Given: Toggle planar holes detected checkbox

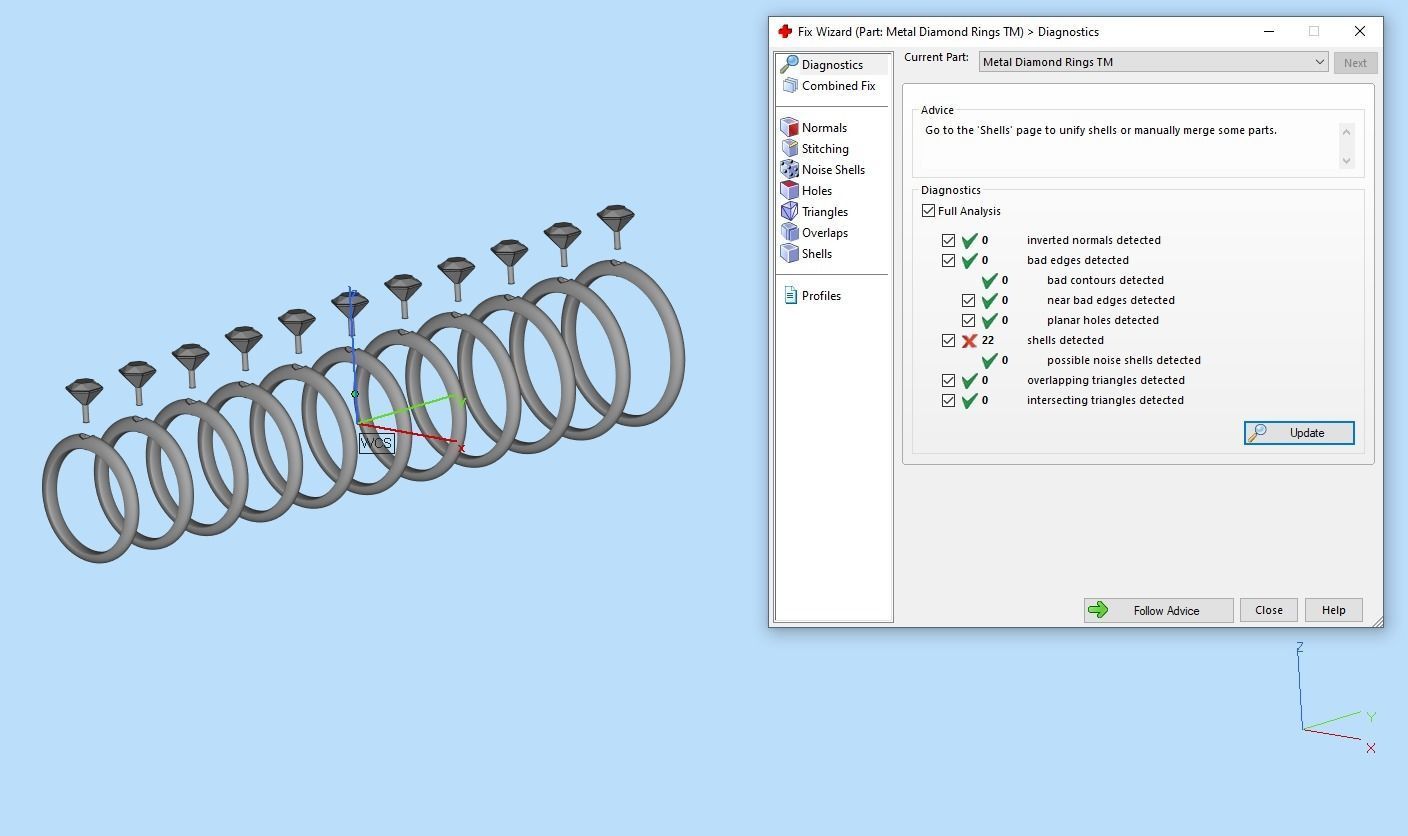Looking at the screenshot, I should click(x=969, y=321).
